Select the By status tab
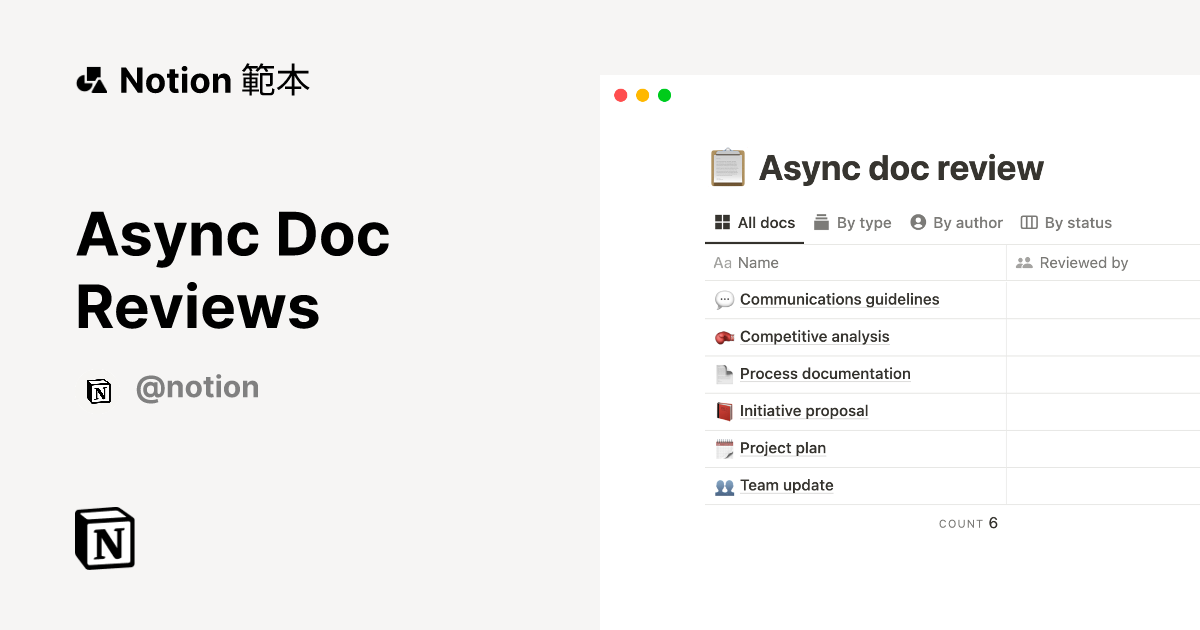 1066,222
